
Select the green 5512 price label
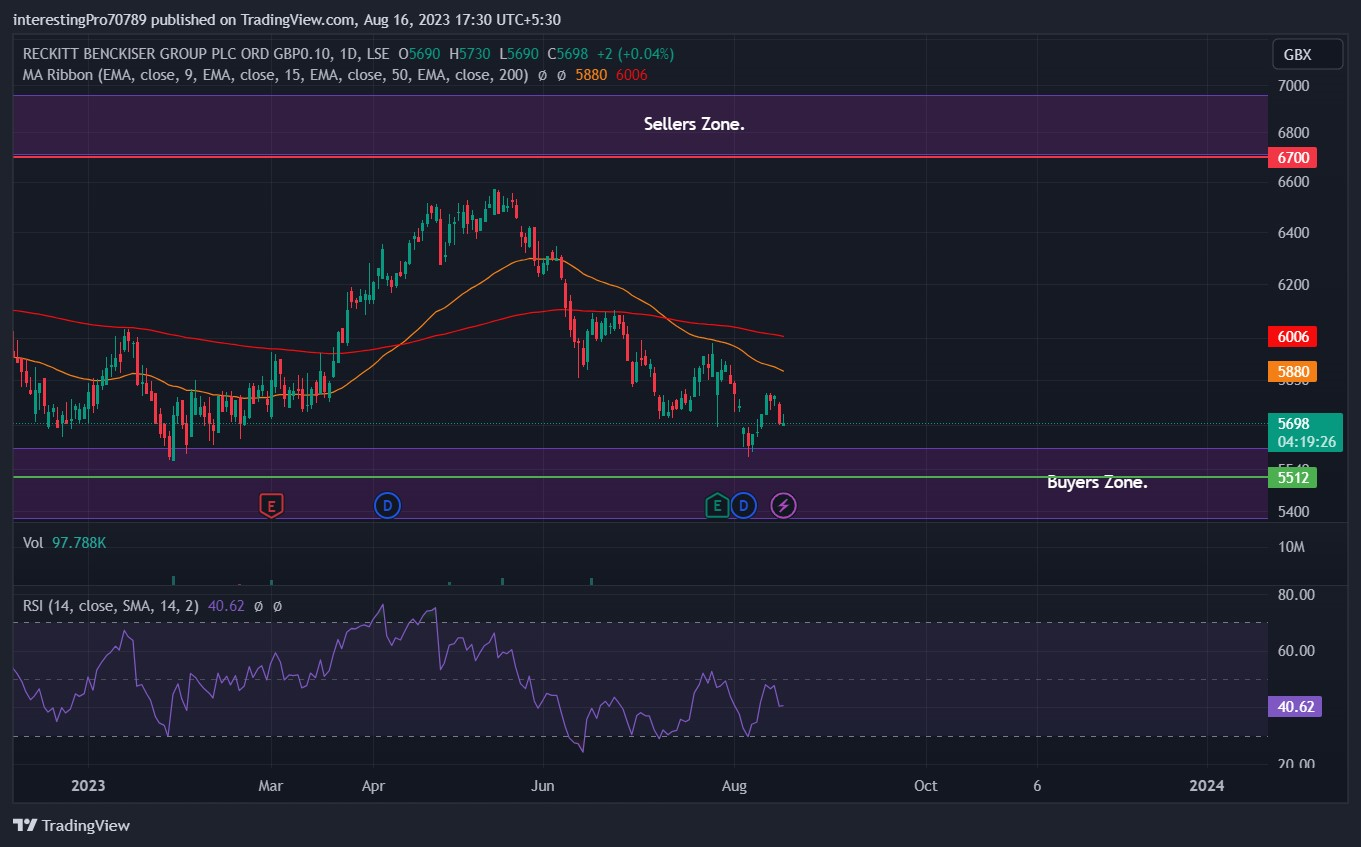pos(1293,478)
